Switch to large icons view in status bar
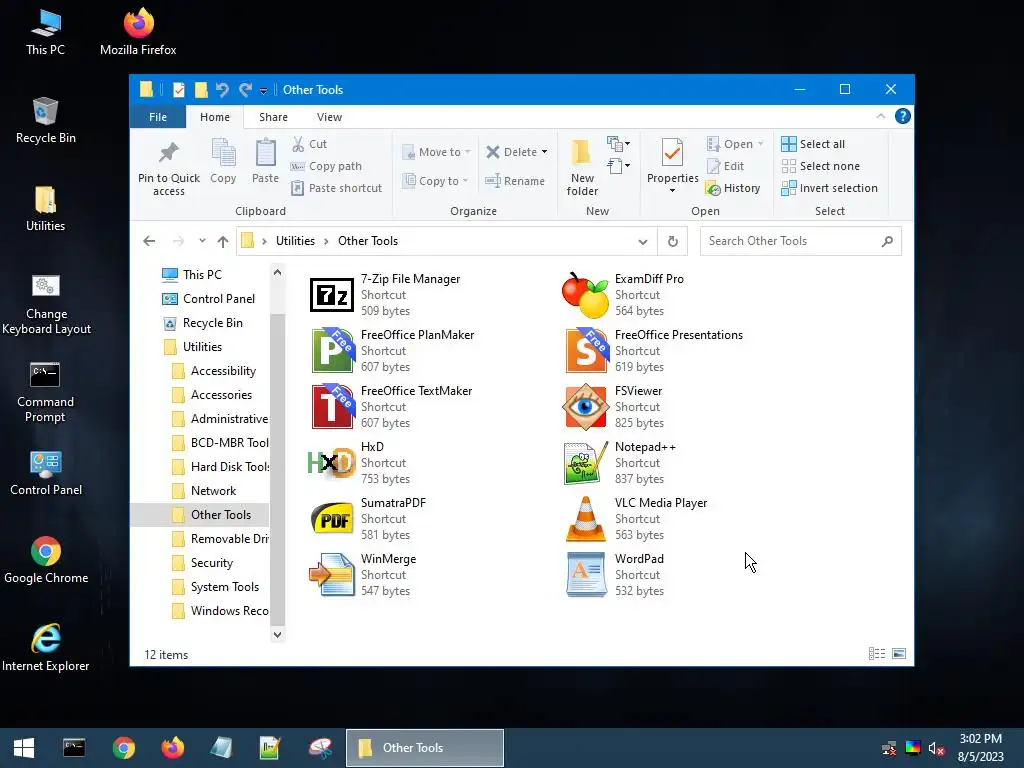The image size is (1024, 768). (x=899, y=654)
